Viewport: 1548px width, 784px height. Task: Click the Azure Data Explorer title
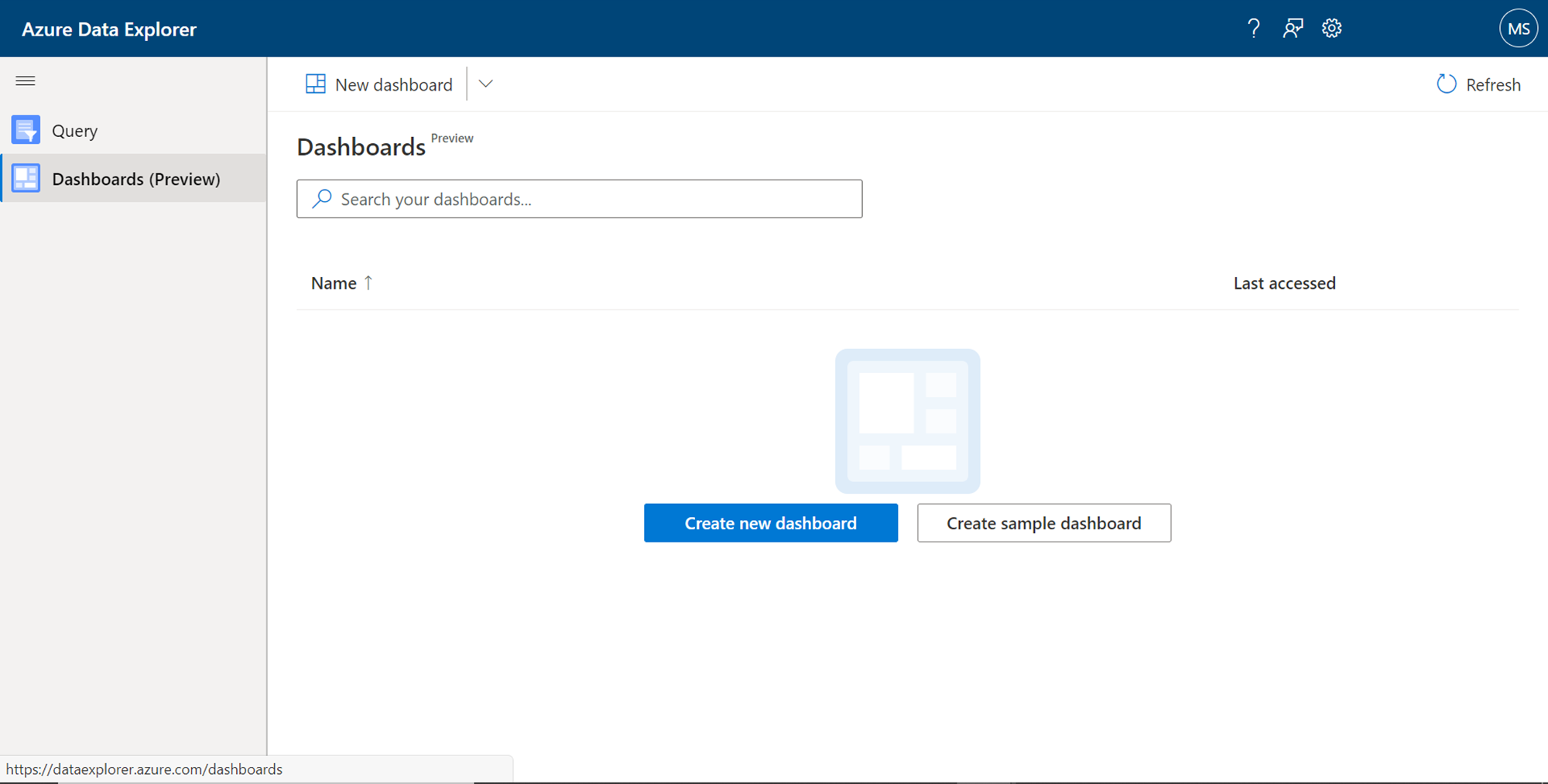(x=109, y=29)
